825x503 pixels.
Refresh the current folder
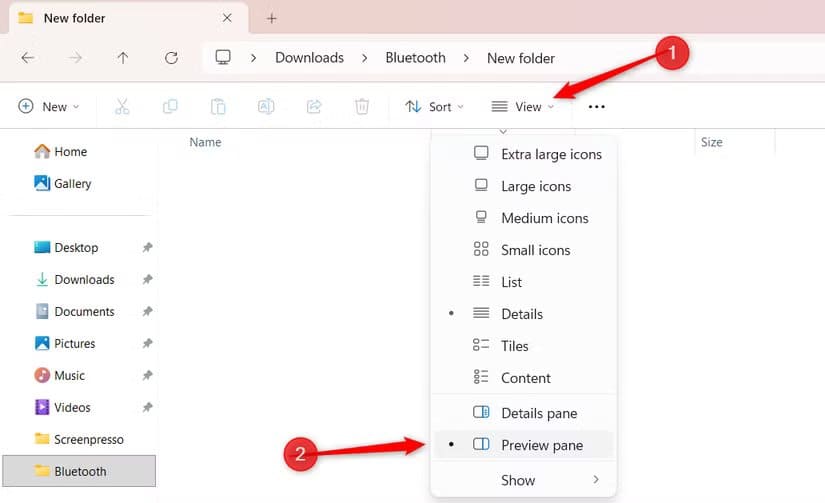point(171,57)
